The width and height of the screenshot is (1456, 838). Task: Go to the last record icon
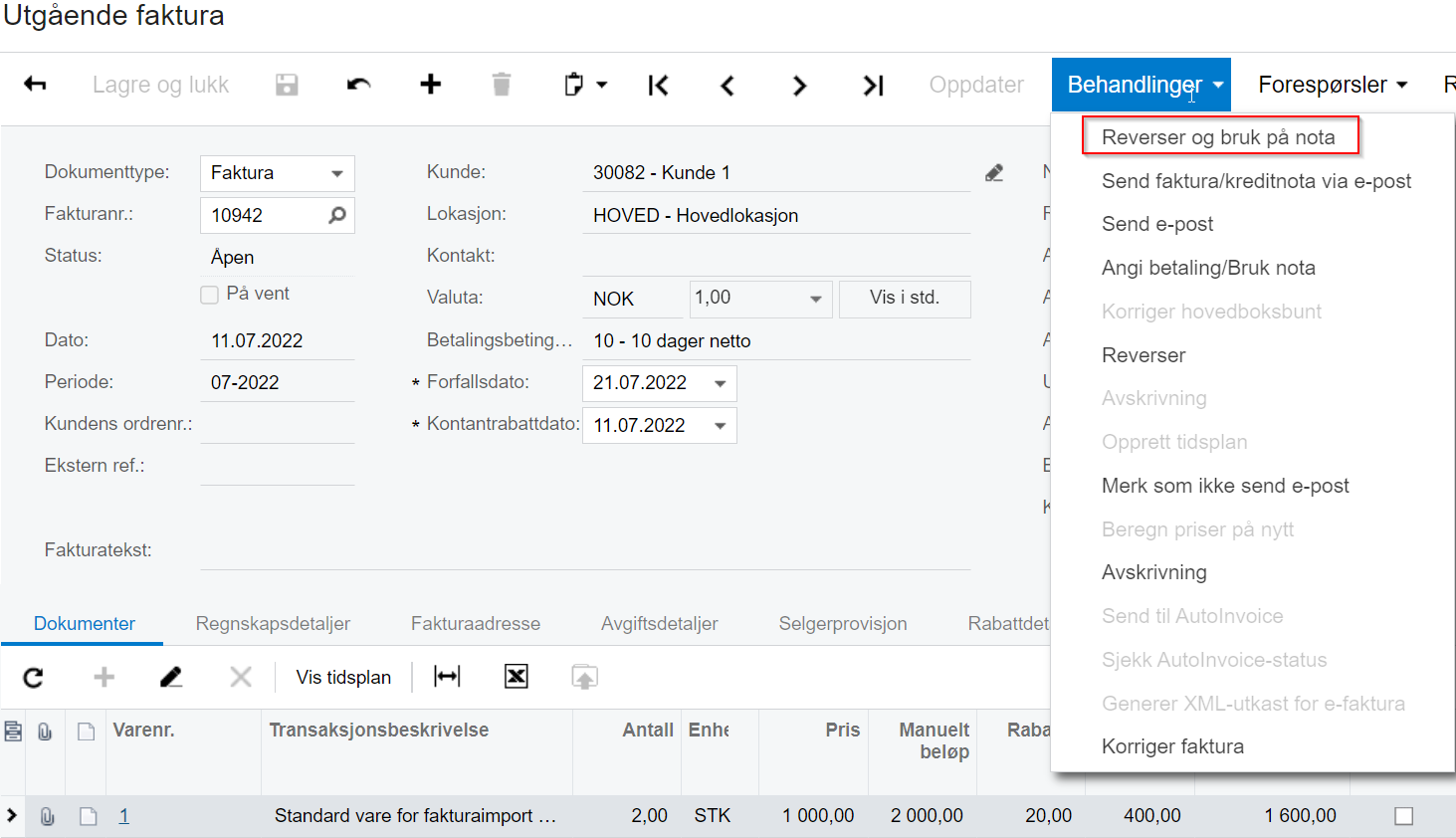pos(873,86)
